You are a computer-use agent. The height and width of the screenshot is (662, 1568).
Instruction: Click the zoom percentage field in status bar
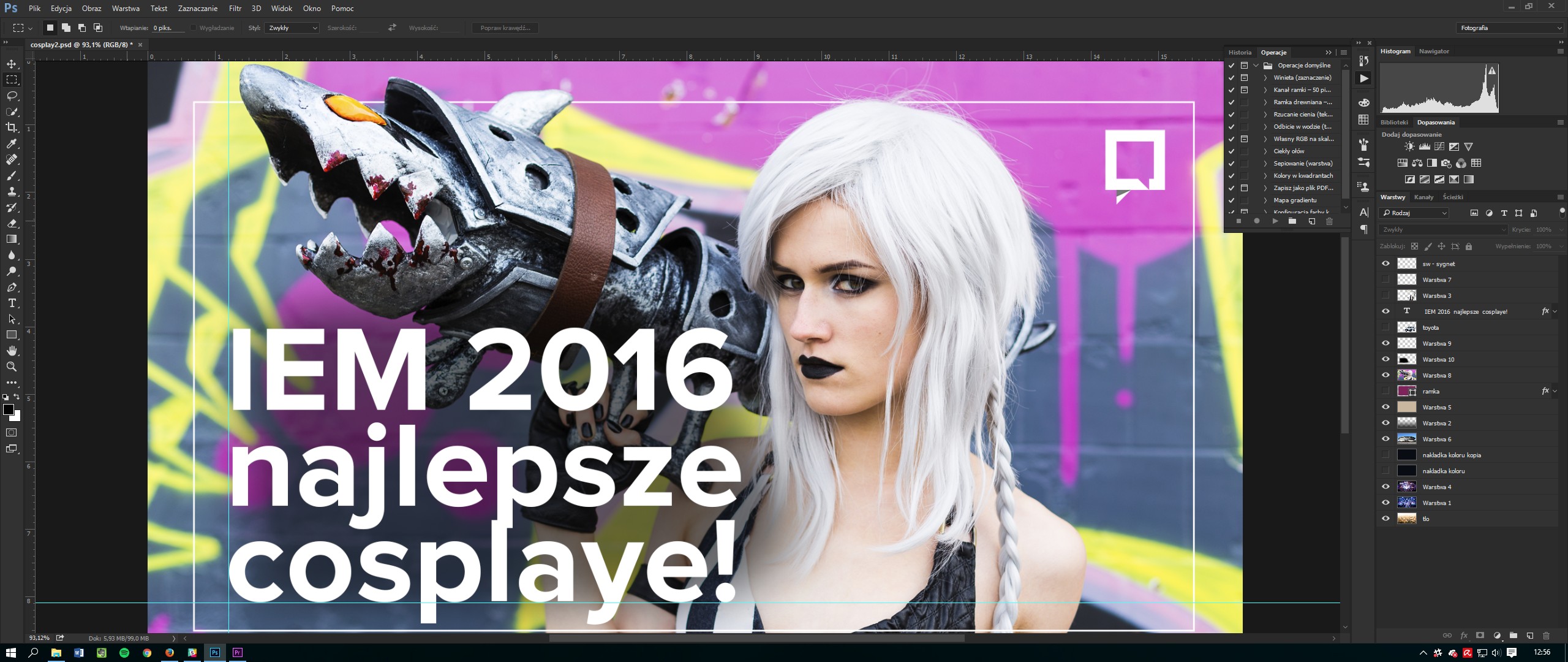coord(39,638)
